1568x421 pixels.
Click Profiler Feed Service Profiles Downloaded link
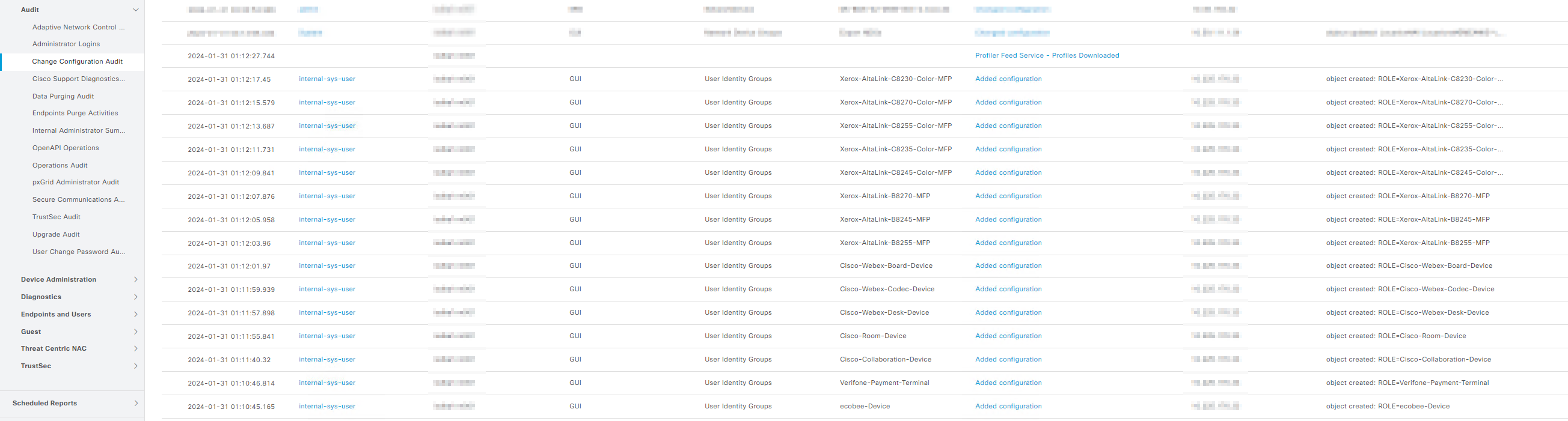pyautogui.click(x=1046, y=55)
